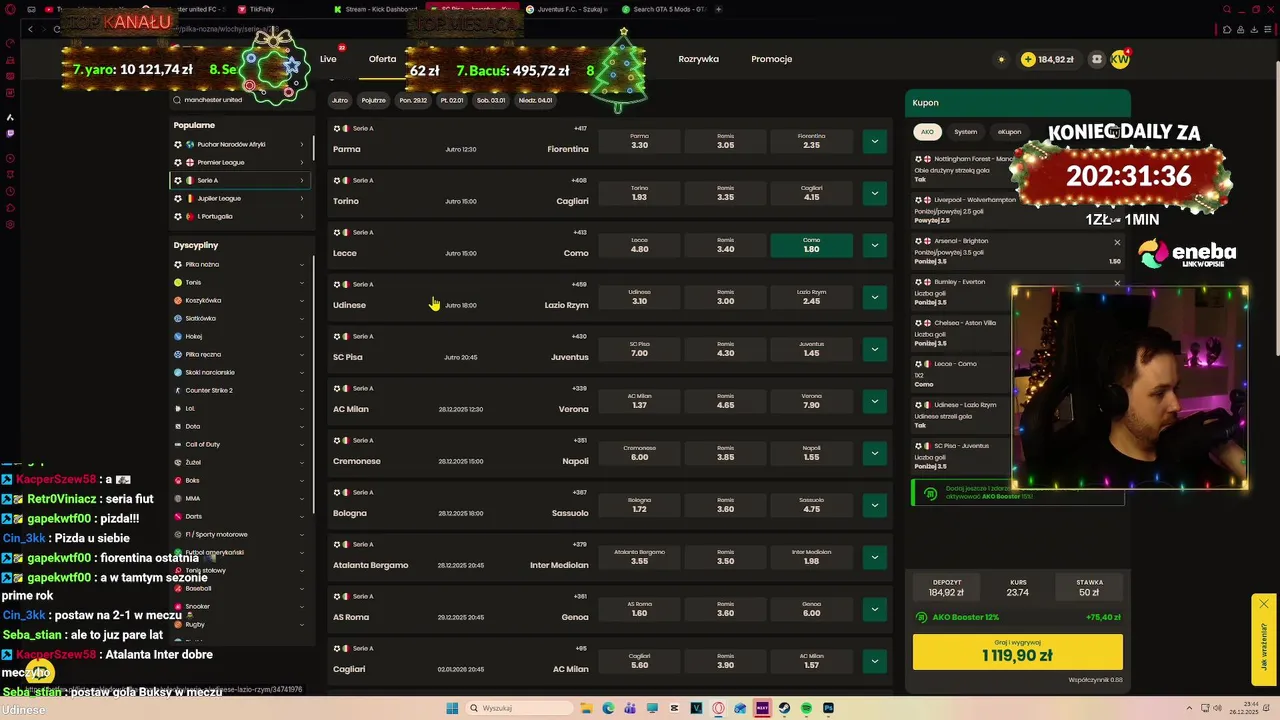The height and width of the screenshot is (720, 1280).
Task: Click the Boks sport icon
Action: pos(178,480)
